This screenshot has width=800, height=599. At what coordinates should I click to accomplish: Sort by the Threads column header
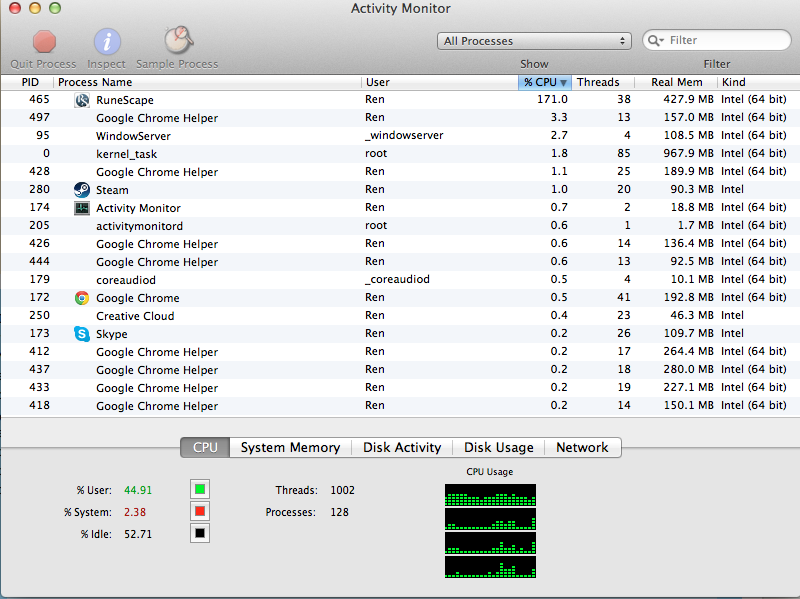[x=603, y=82]
